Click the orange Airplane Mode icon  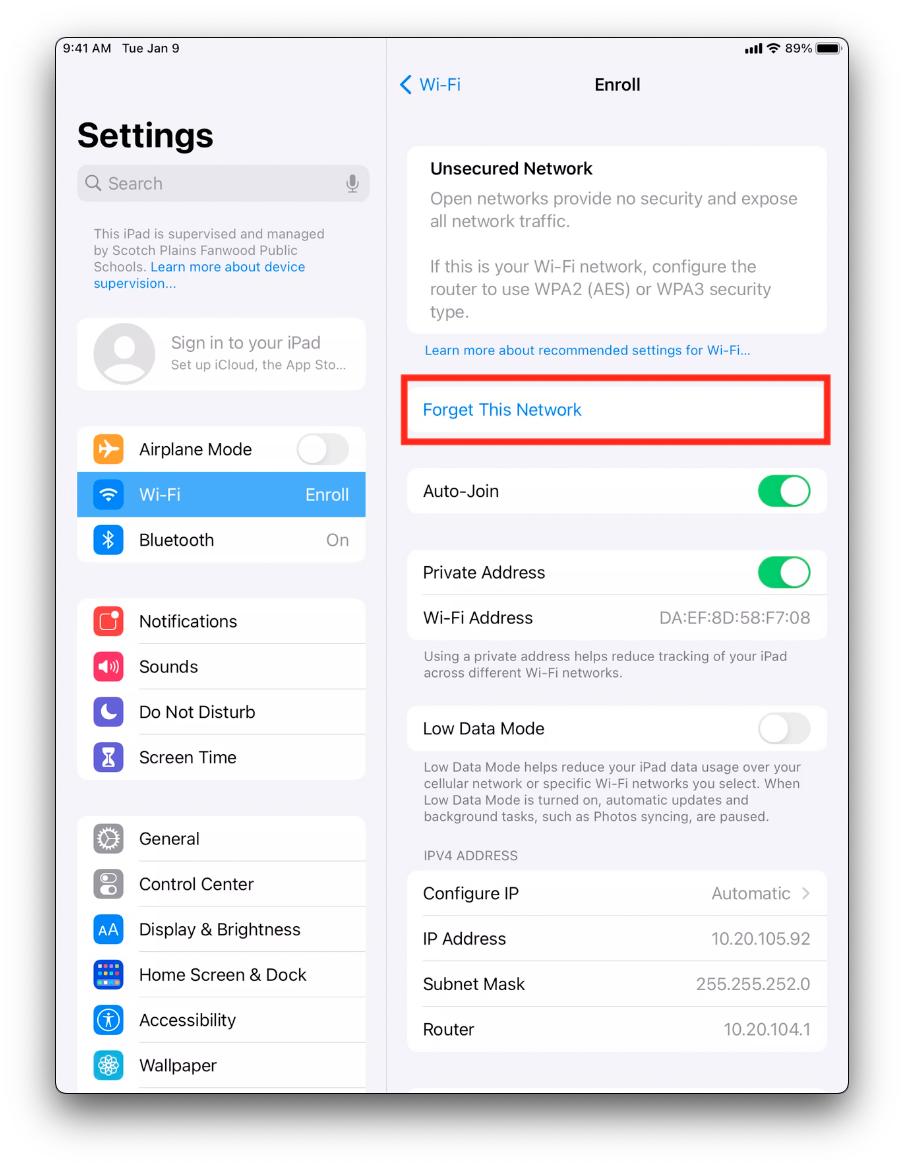[109, 449]
